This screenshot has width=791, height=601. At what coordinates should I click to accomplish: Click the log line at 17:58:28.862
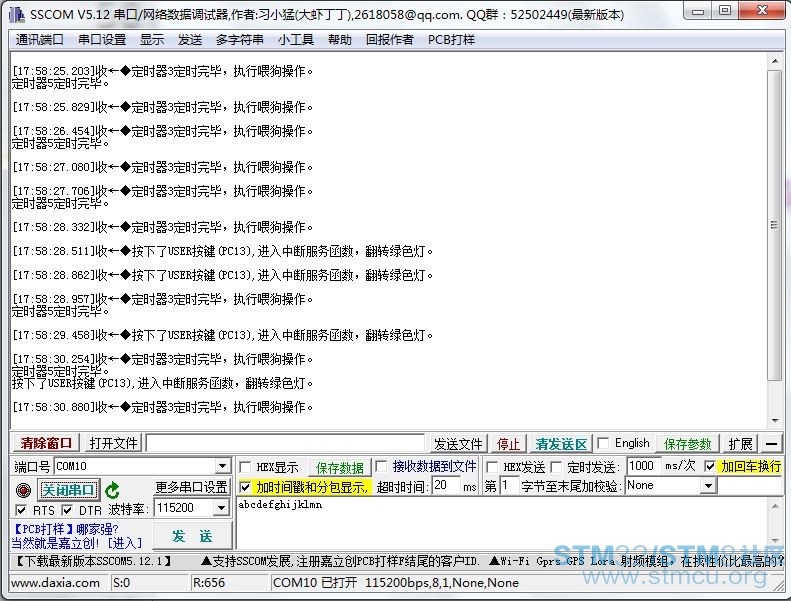(x=222, y=275)
